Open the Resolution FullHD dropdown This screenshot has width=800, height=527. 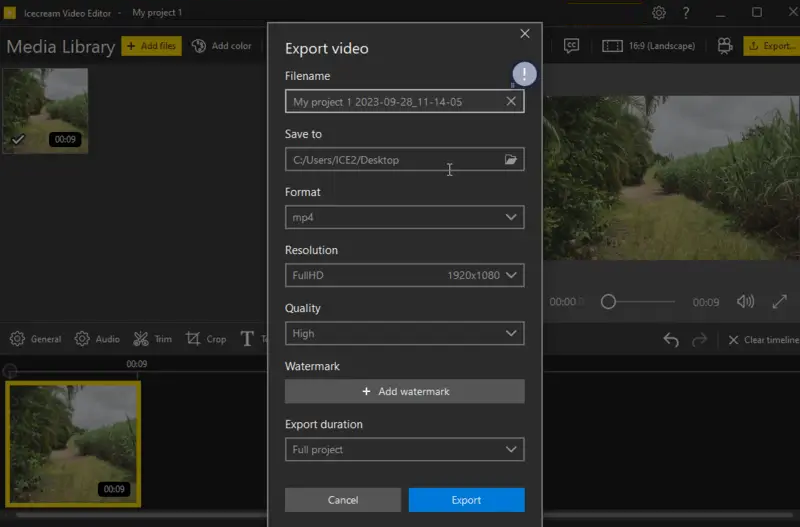404,276
